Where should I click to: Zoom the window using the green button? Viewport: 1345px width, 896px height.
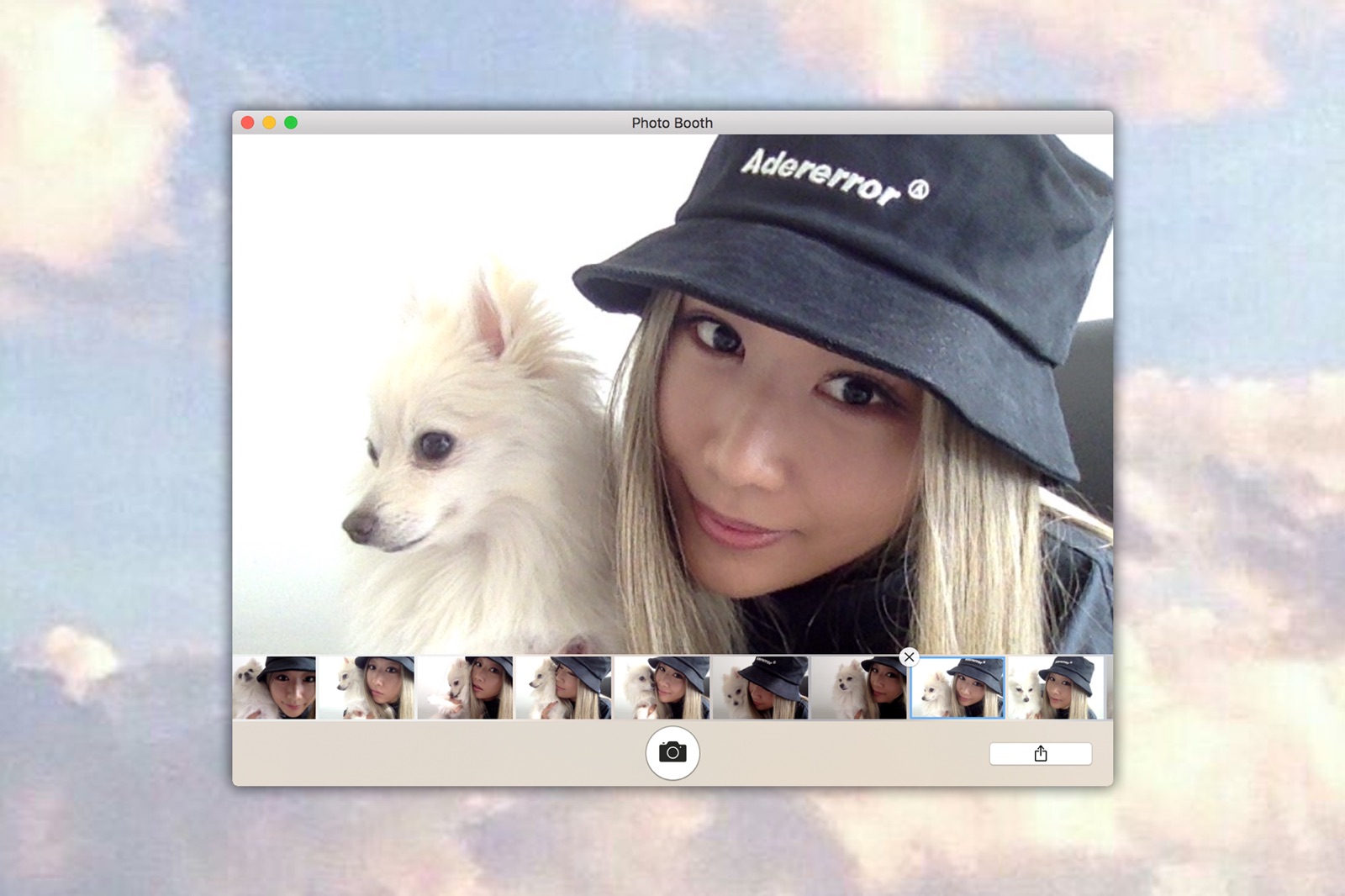pyautogui.click(x=291, y=123)
